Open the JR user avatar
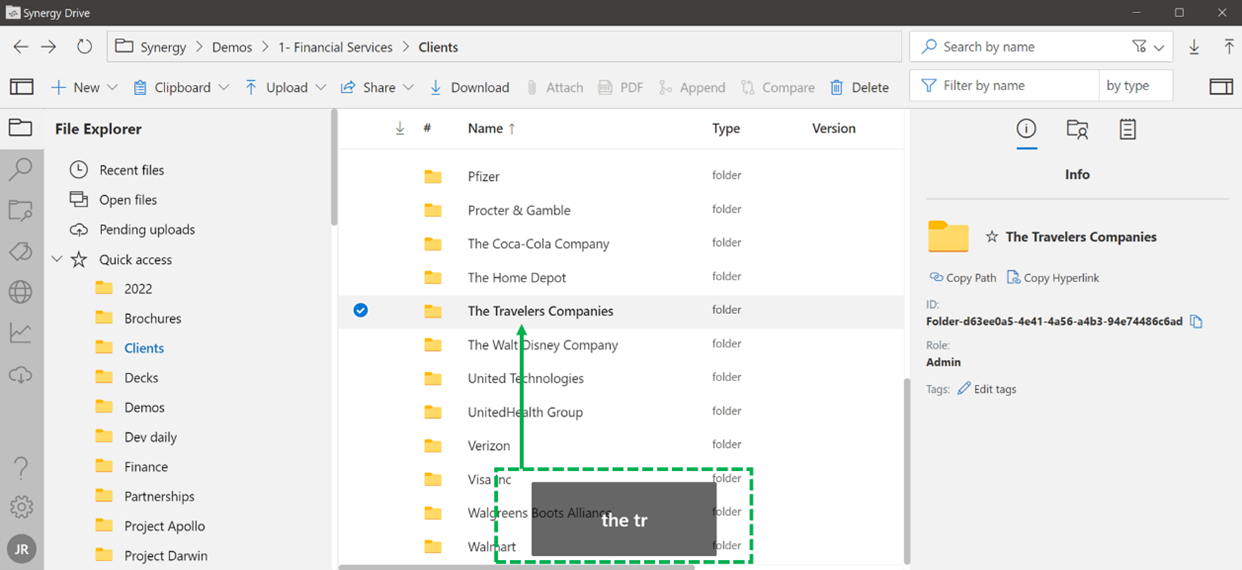Viewport: 1242px width, 570px height. point(21,548)
